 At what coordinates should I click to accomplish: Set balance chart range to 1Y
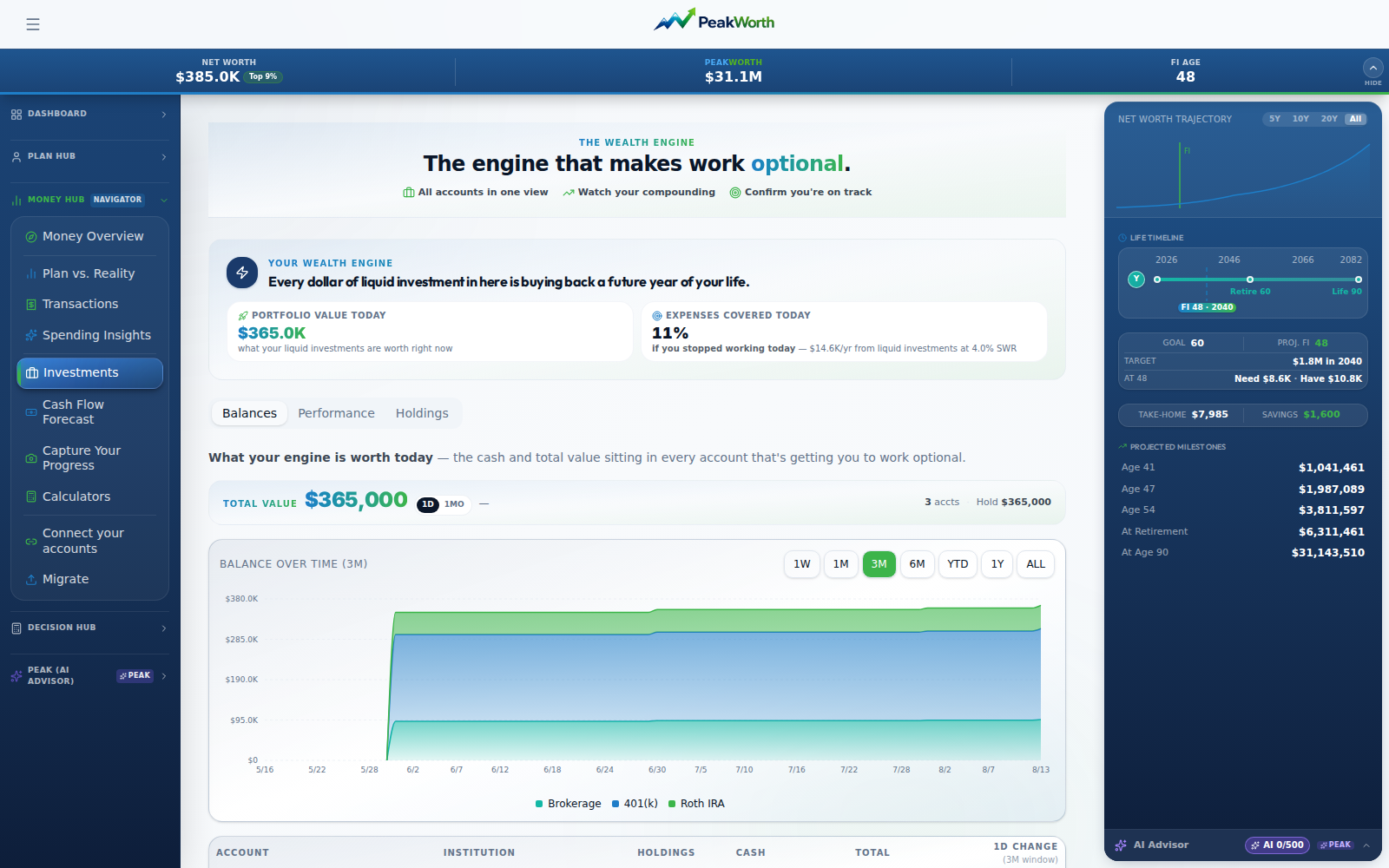click(x=997, y=564)
